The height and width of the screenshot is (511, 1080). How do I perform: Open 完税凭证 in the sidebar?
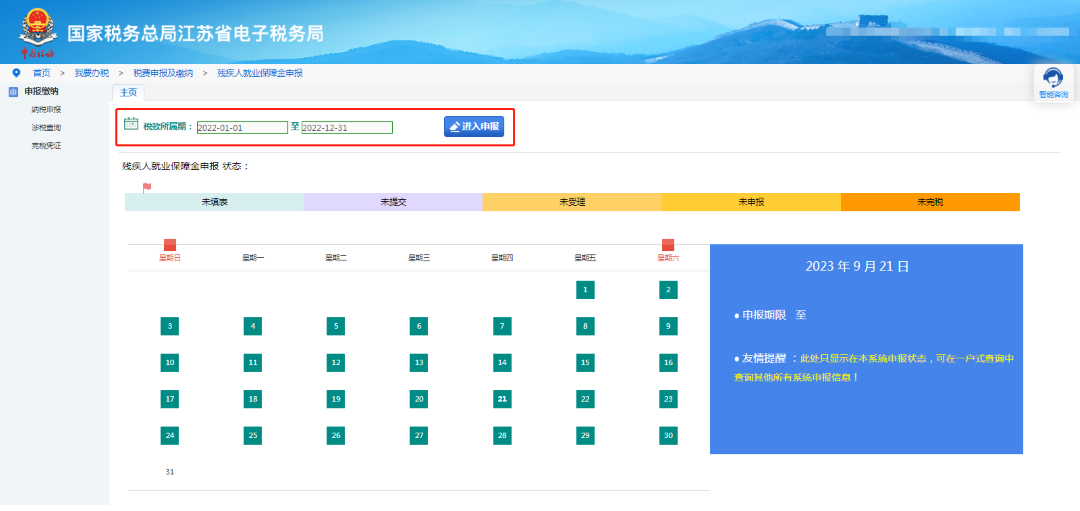(x=46, y=145)
